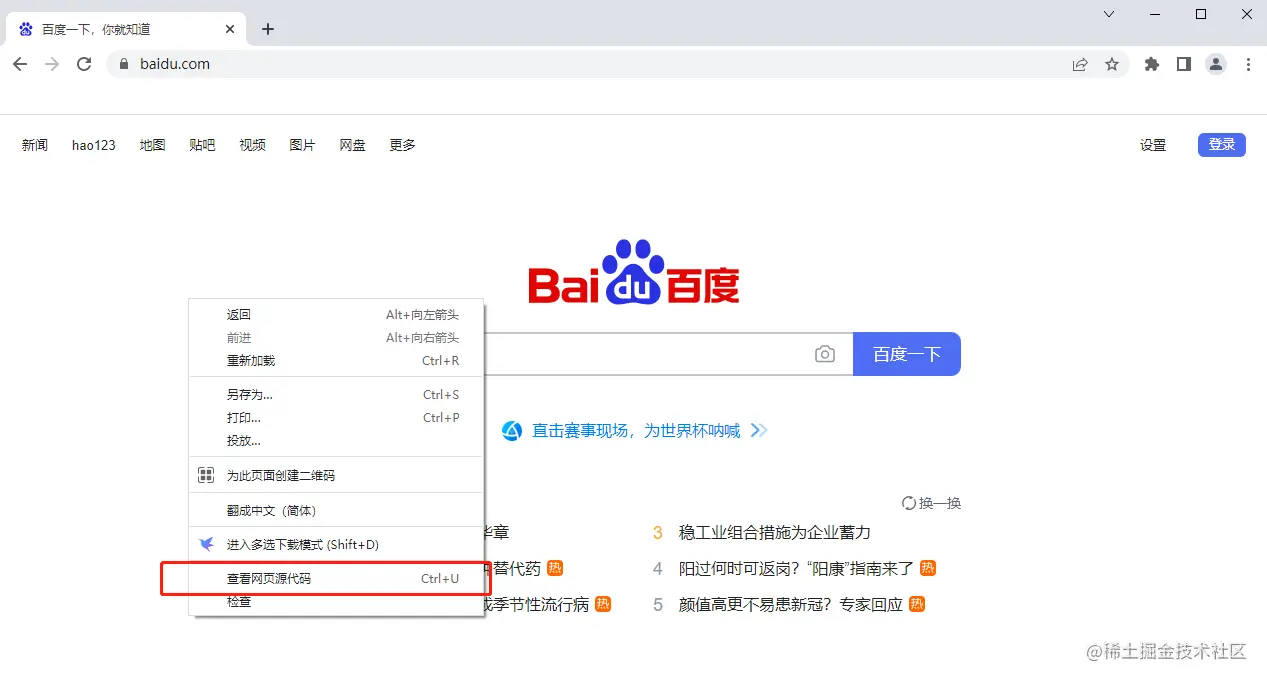The width and height of the screenshot is (1267, 682).
Task: Bookmark this page with the star icon
Action: click(1112, 64)
